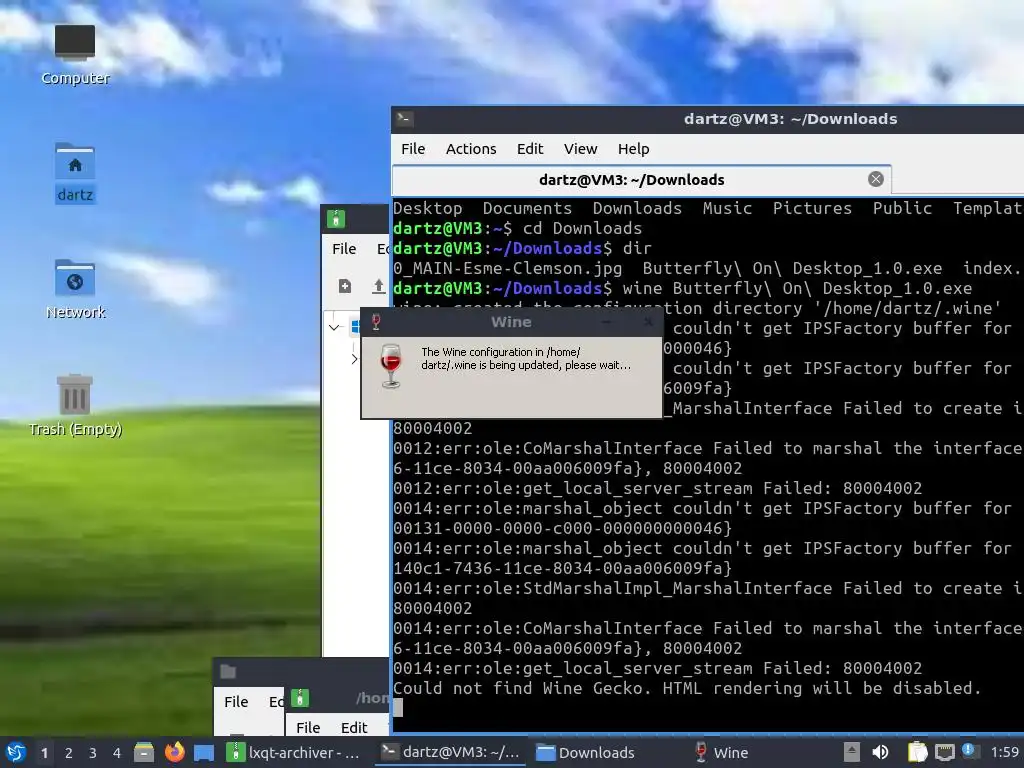
Task: Open the clipboard manager tray icon
Action: pos(917,752)
